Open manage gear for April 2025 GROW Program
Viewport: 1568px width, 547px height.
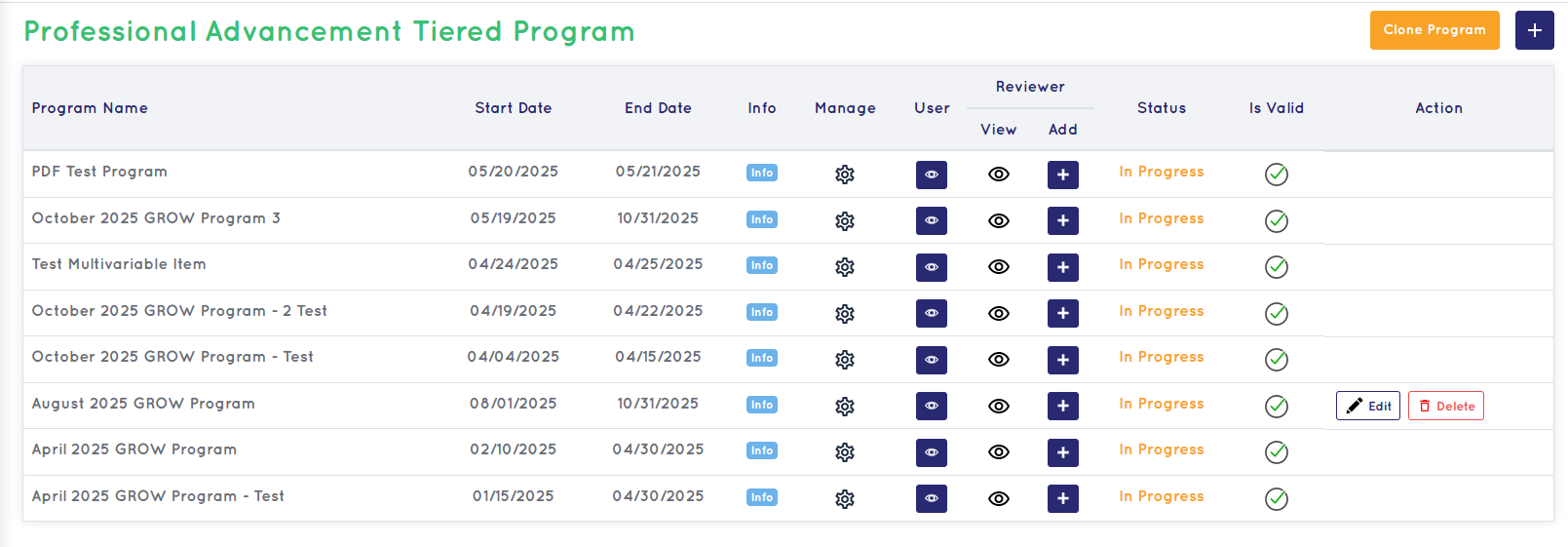[x=845, y=452]
